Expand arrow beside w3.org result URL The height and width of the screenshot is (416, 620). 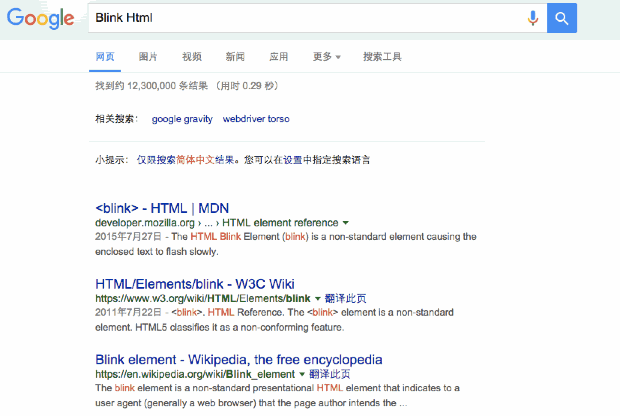click(x=318, y=299)
